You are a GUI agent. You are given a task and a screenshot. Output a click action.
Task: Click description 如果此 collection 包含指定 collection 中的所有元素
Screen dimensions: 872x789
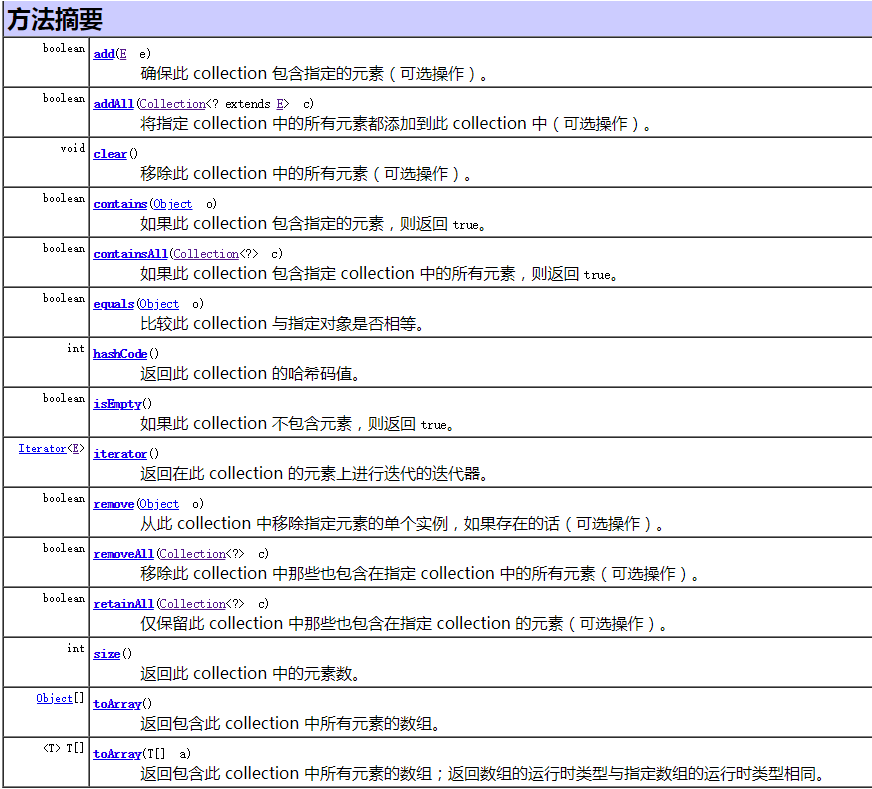tap(328, 274)
